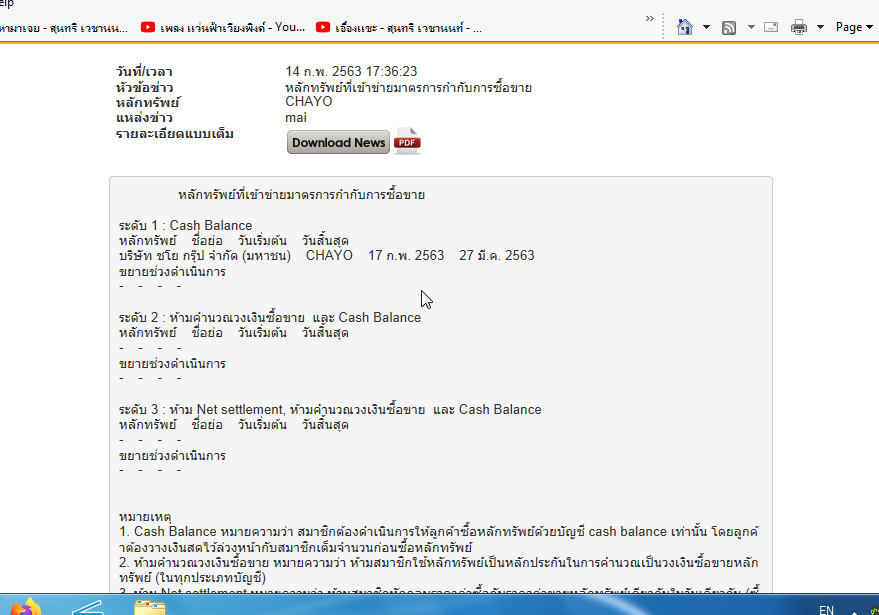
Task: Expand favorites bar overflow chevron
Action: tap(650, 19)
